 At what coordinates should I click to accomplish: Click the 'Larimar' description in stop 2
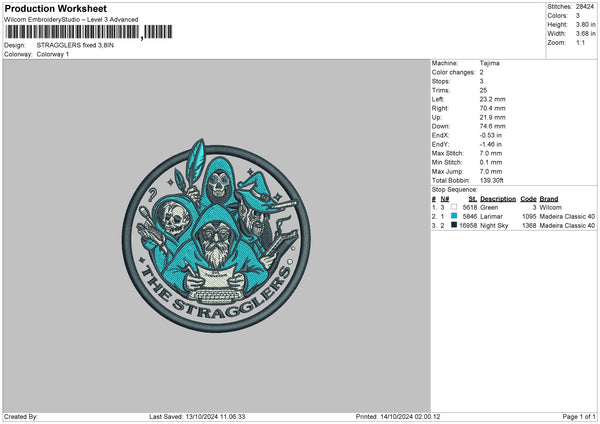point(491,217)
